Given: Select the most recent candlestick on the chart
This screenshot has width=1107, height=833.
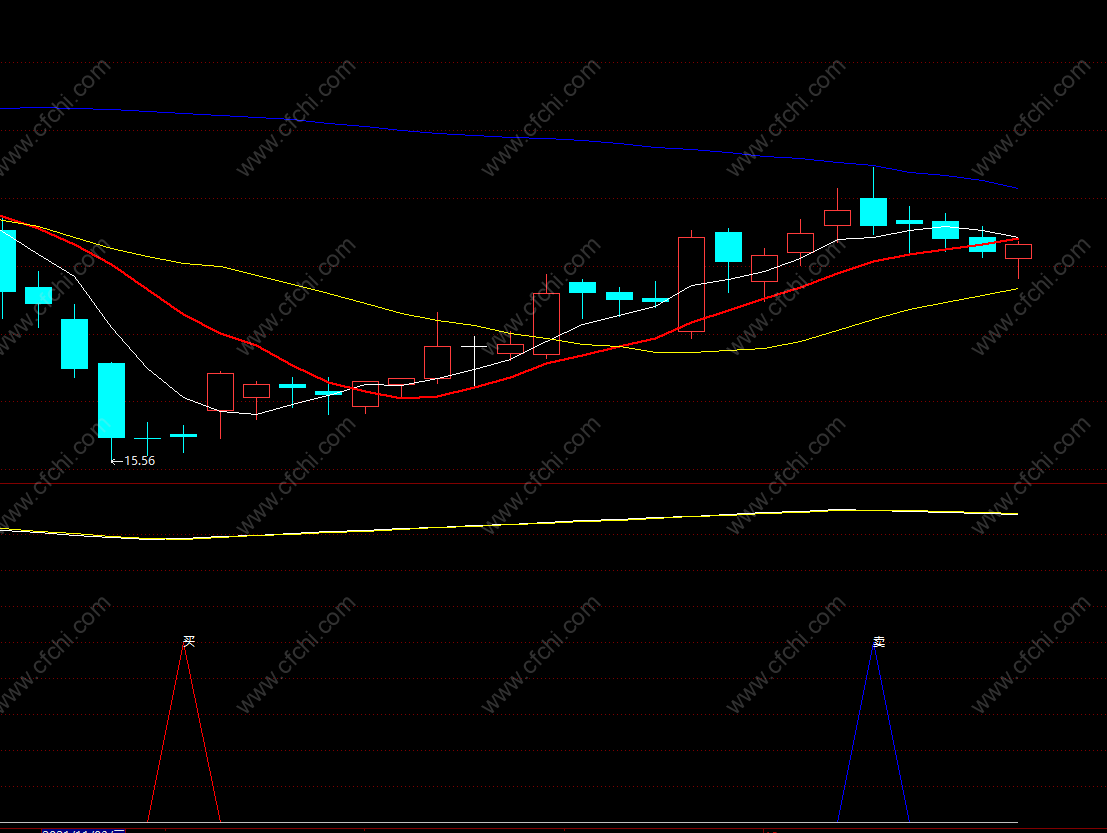Looking at the screenshot, I should [1018, 258].
